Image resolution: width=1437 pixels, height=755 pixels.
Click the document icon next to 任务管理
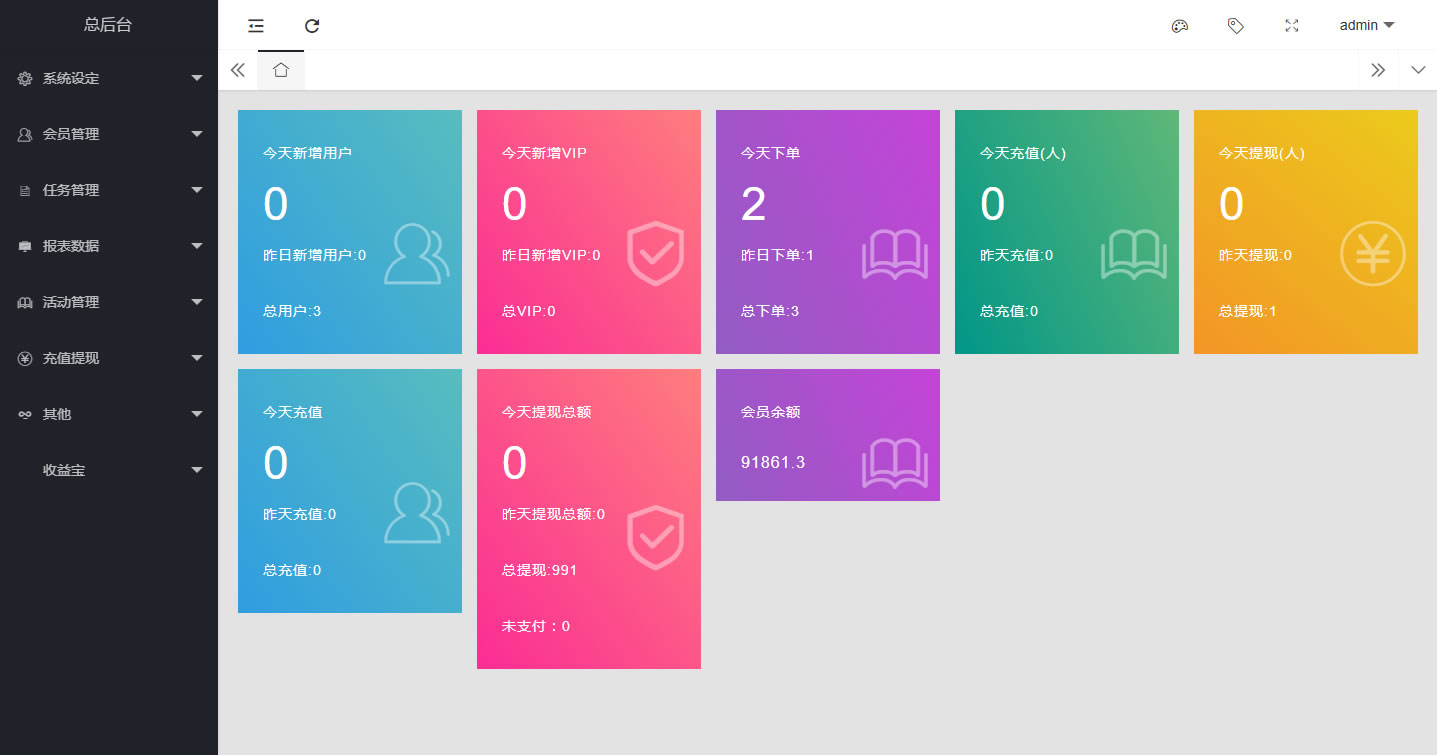25,190
